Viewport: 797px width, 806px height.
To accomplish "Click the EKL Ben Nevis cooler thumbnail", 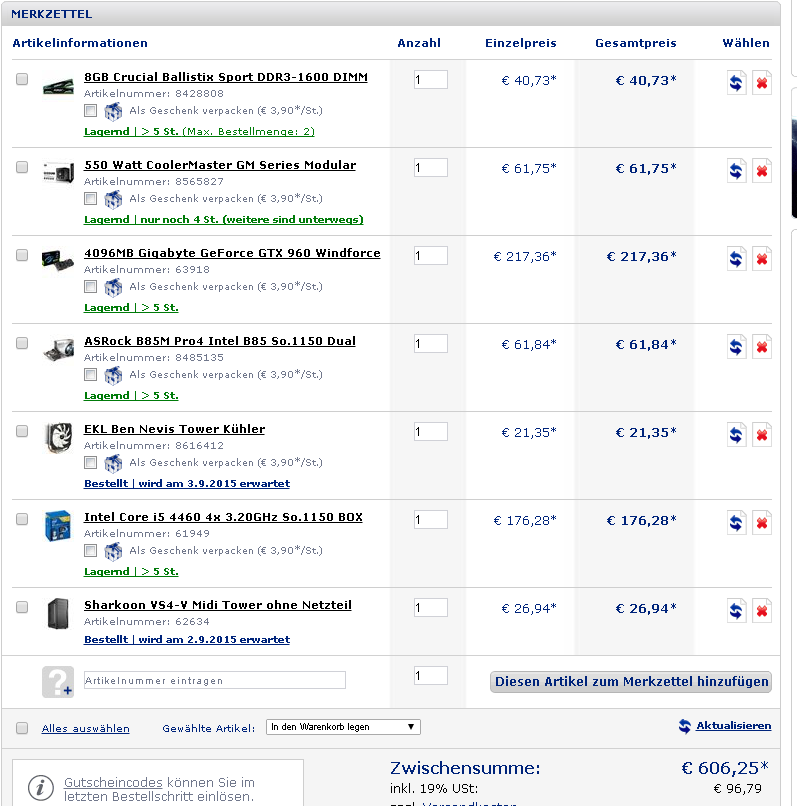I will 58,437.
